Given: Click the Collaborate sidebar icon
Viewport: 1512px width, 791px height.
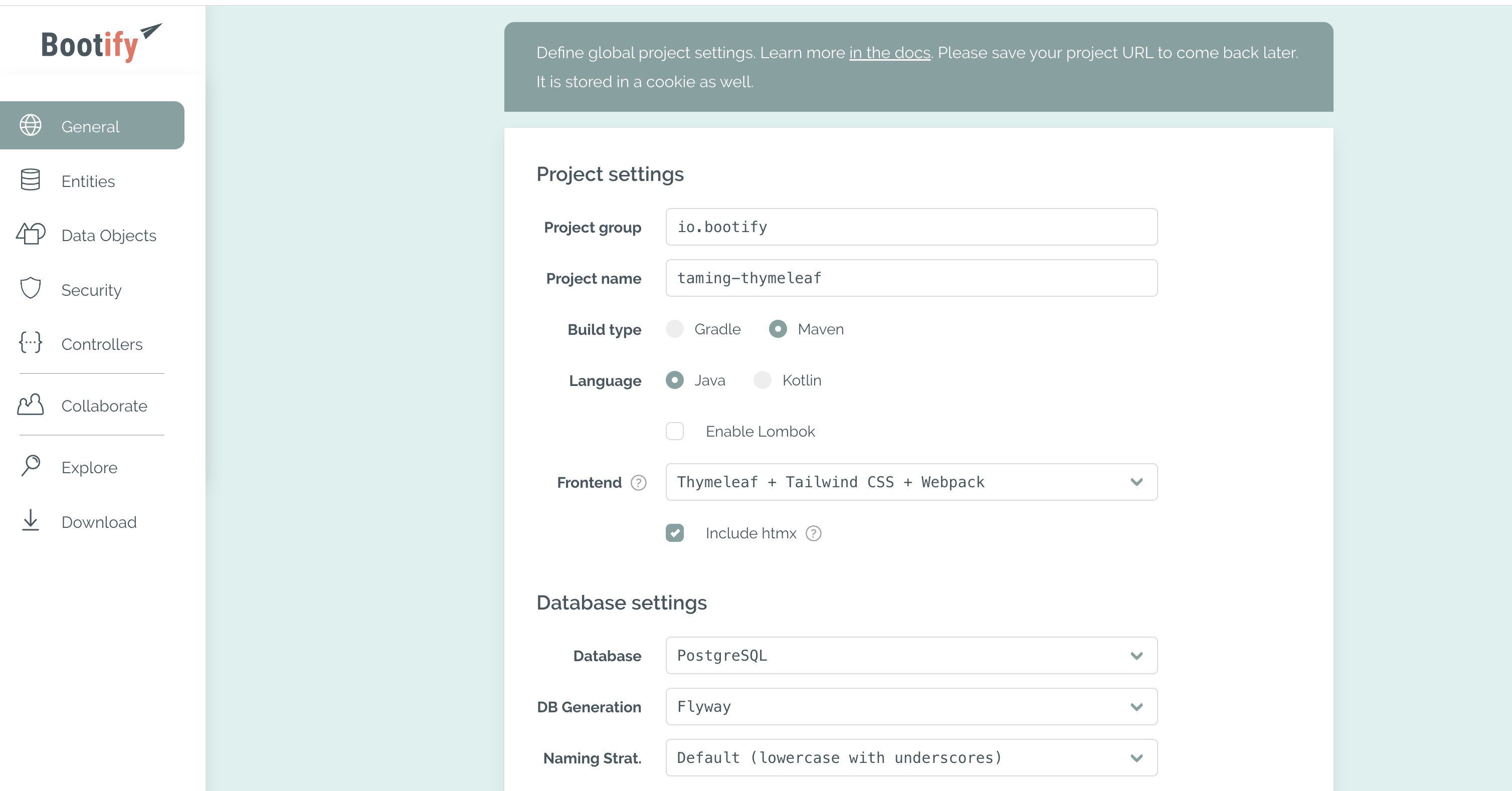Looking at the screenshot, I should [x=31, y=405].
